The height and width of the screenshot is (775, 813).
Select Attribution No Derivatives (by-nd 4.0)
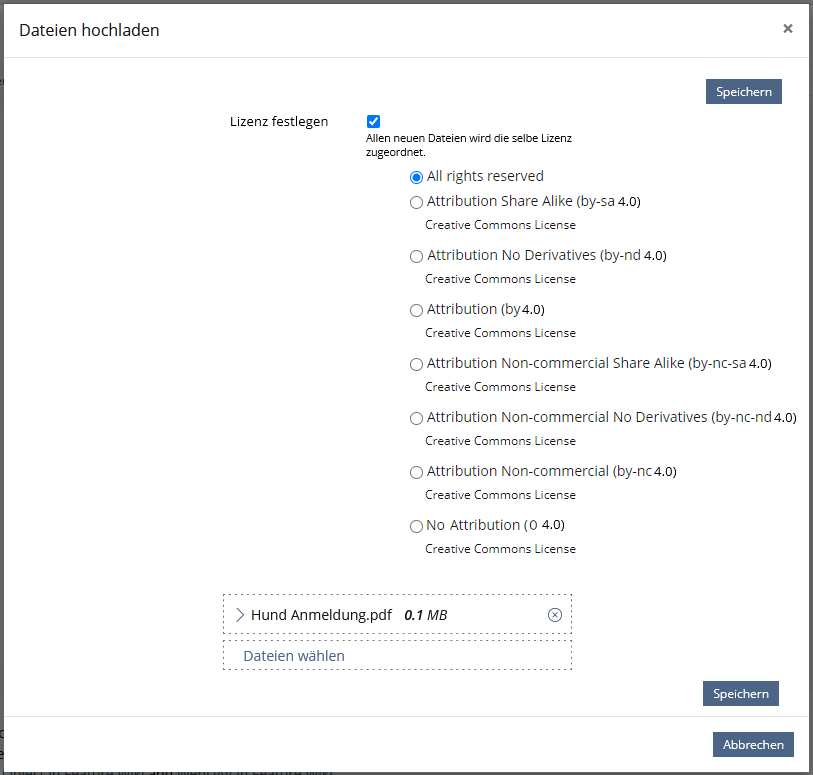click(x=416, y=256)
